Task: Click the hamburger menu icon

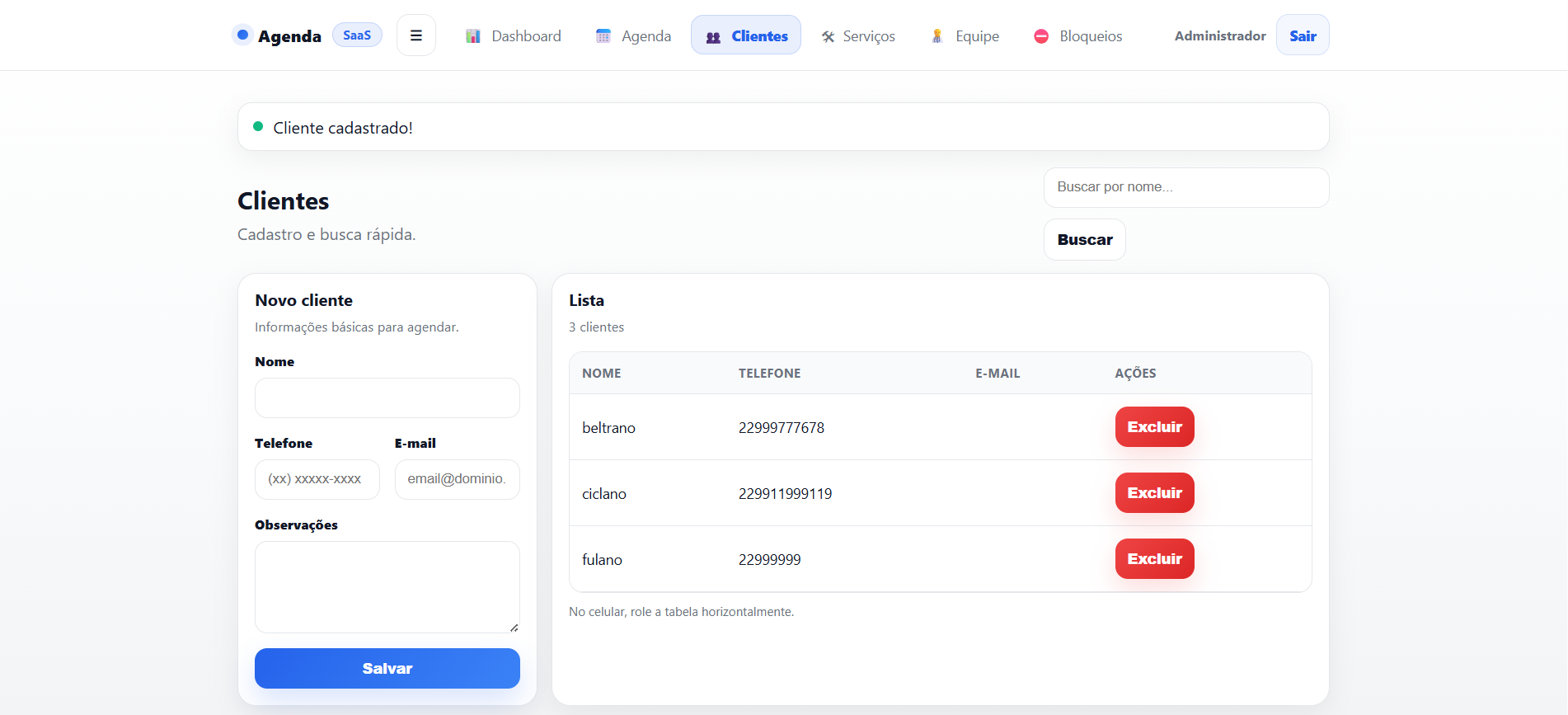Action: pyautogui.click(x=415, y=35)
